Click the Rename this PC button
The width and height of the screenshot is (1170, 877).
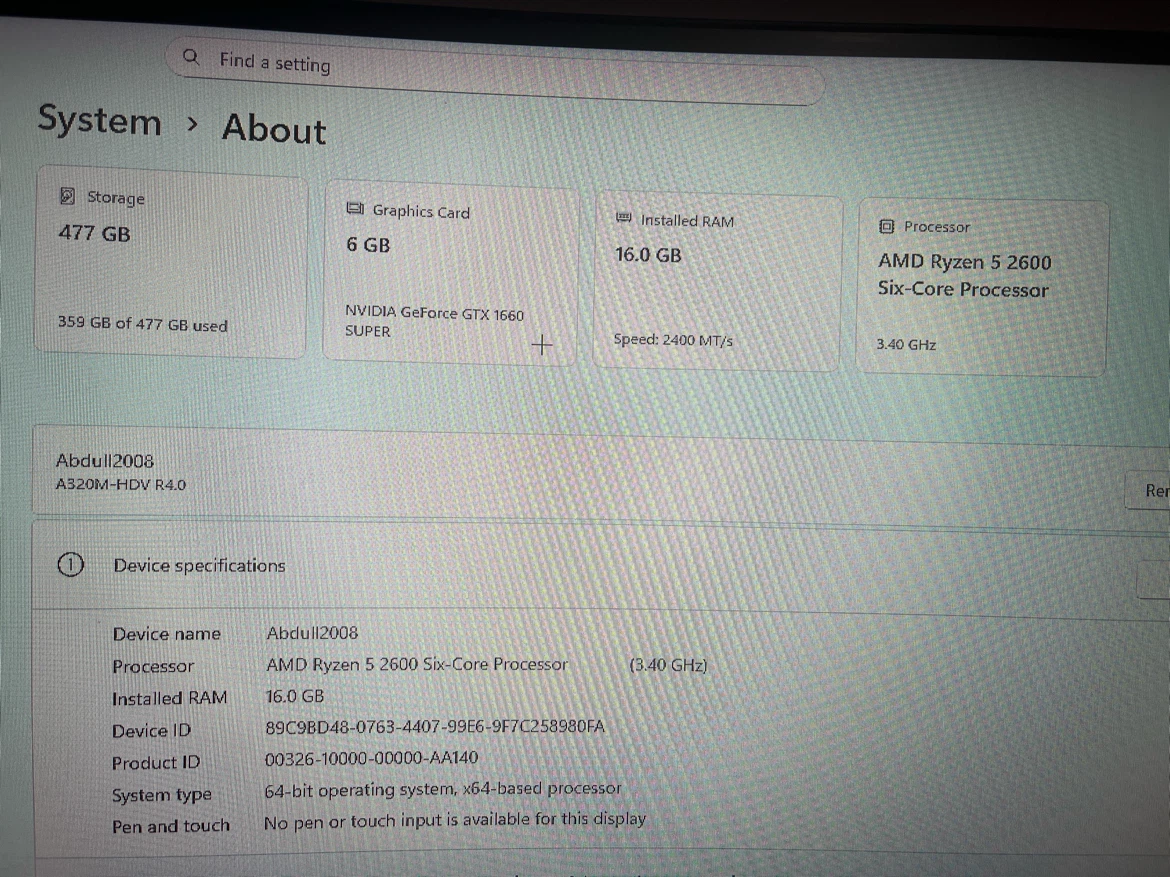click(1149, 490)
